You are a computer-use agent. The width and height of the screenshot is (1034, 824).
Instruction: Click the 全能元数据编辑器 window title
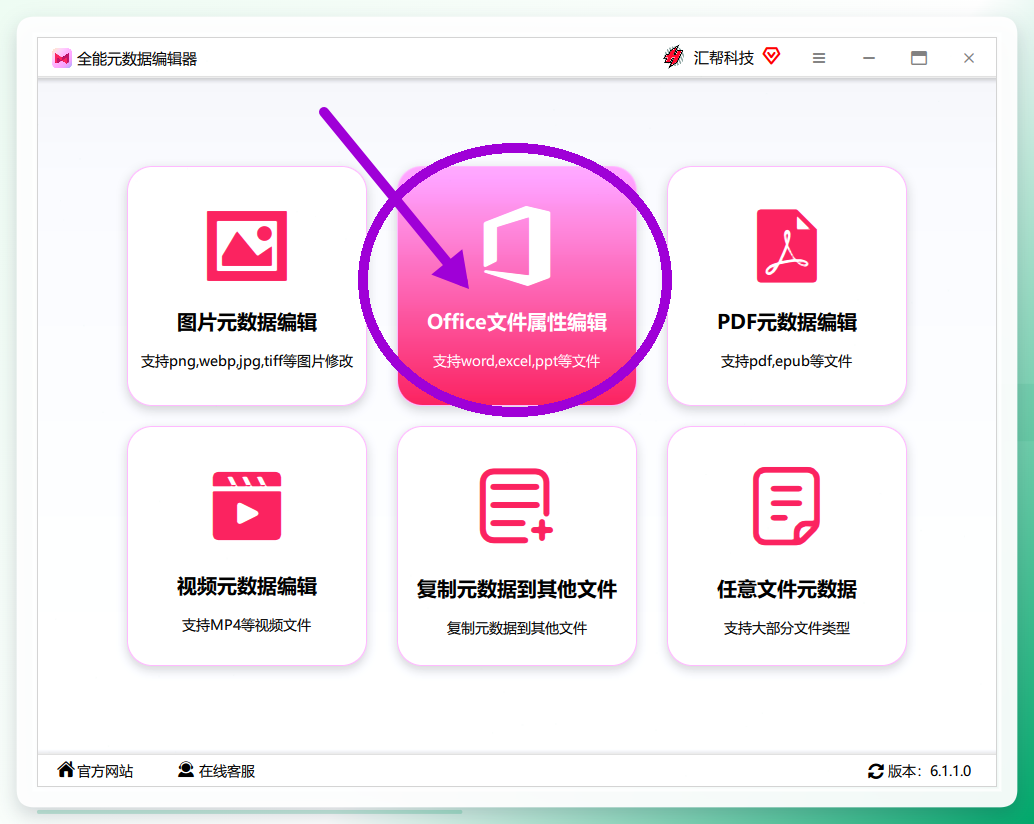[x=137, y=59]
